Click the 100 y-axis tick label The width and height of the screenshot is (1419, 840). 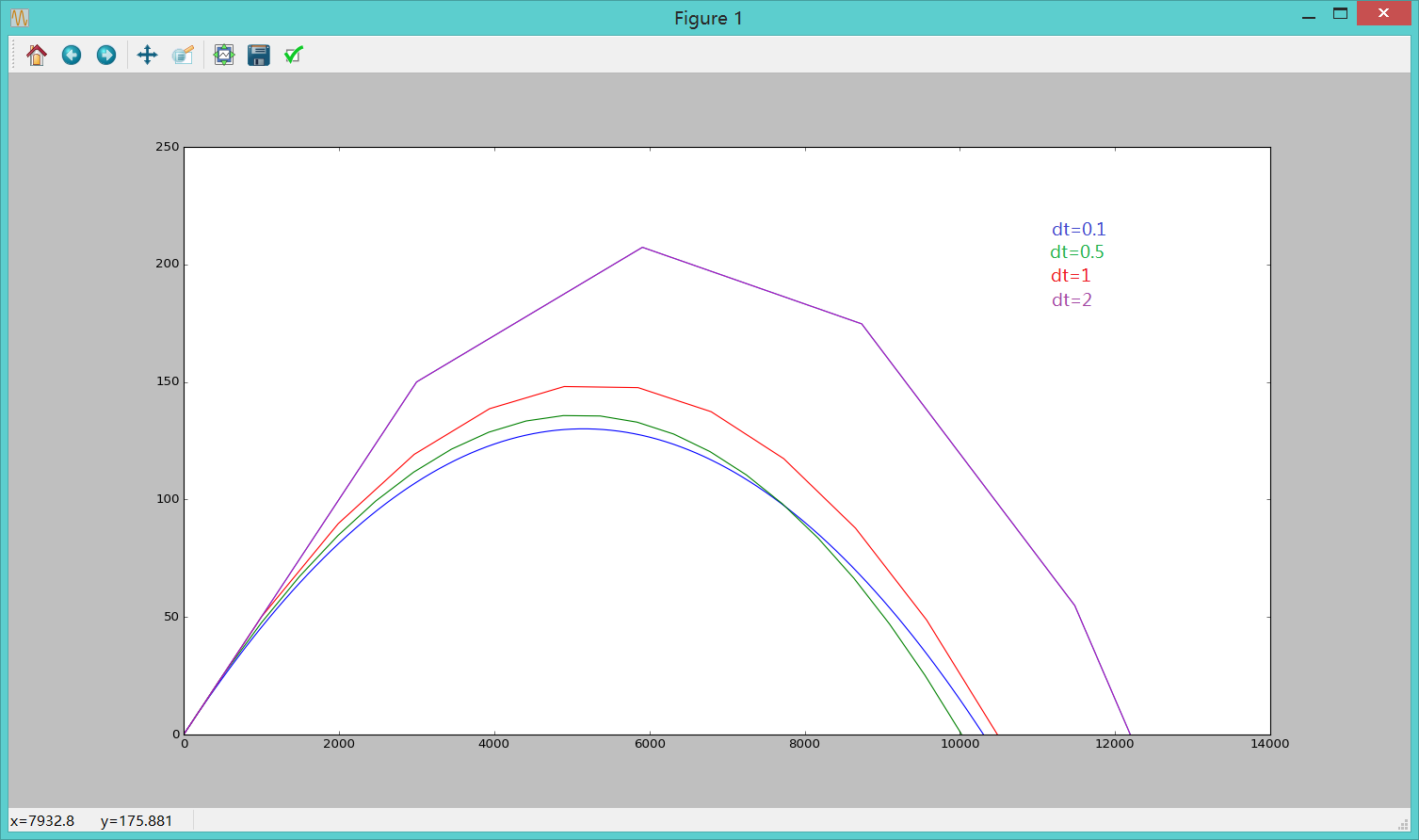tap(168, 499)
